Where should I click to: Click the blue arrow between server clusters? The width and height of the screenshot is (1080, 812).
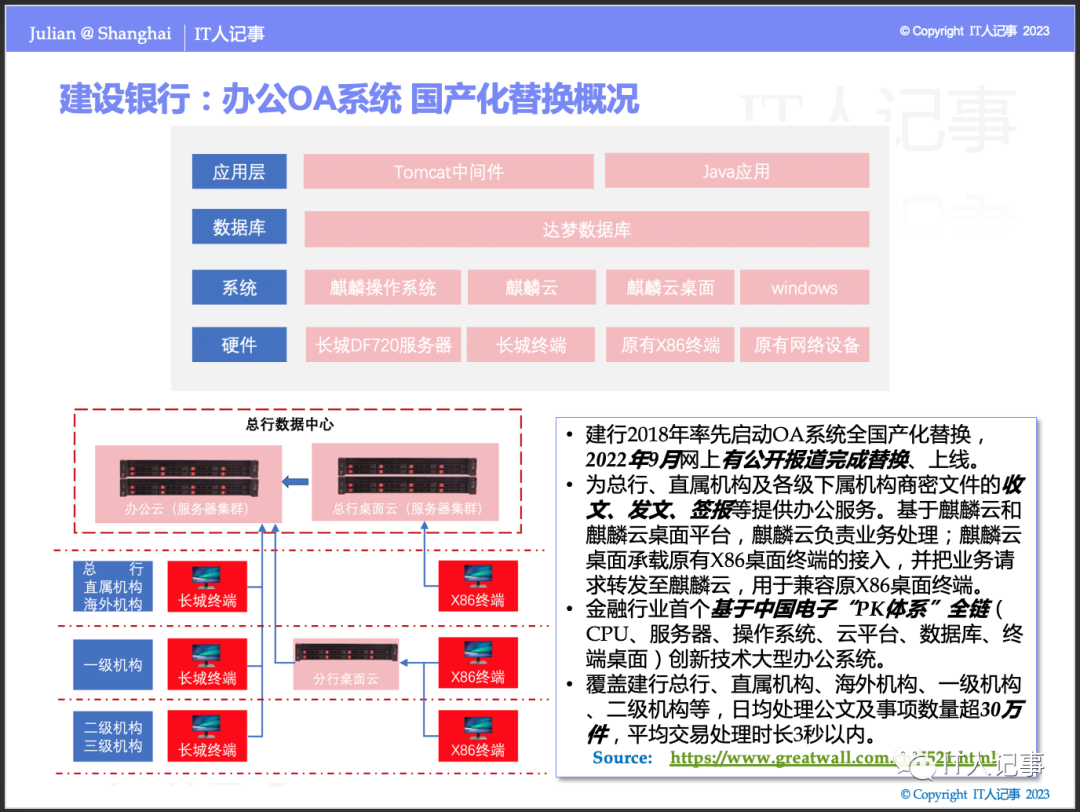coord(295,481)
